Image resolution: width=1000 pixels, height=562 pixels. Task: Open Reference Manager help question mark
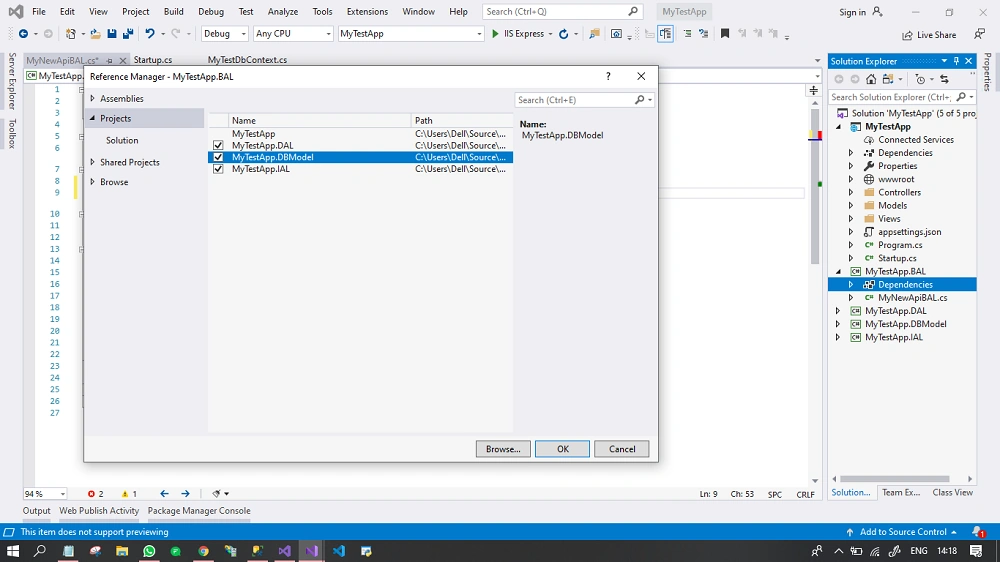[x=608, y=77]
